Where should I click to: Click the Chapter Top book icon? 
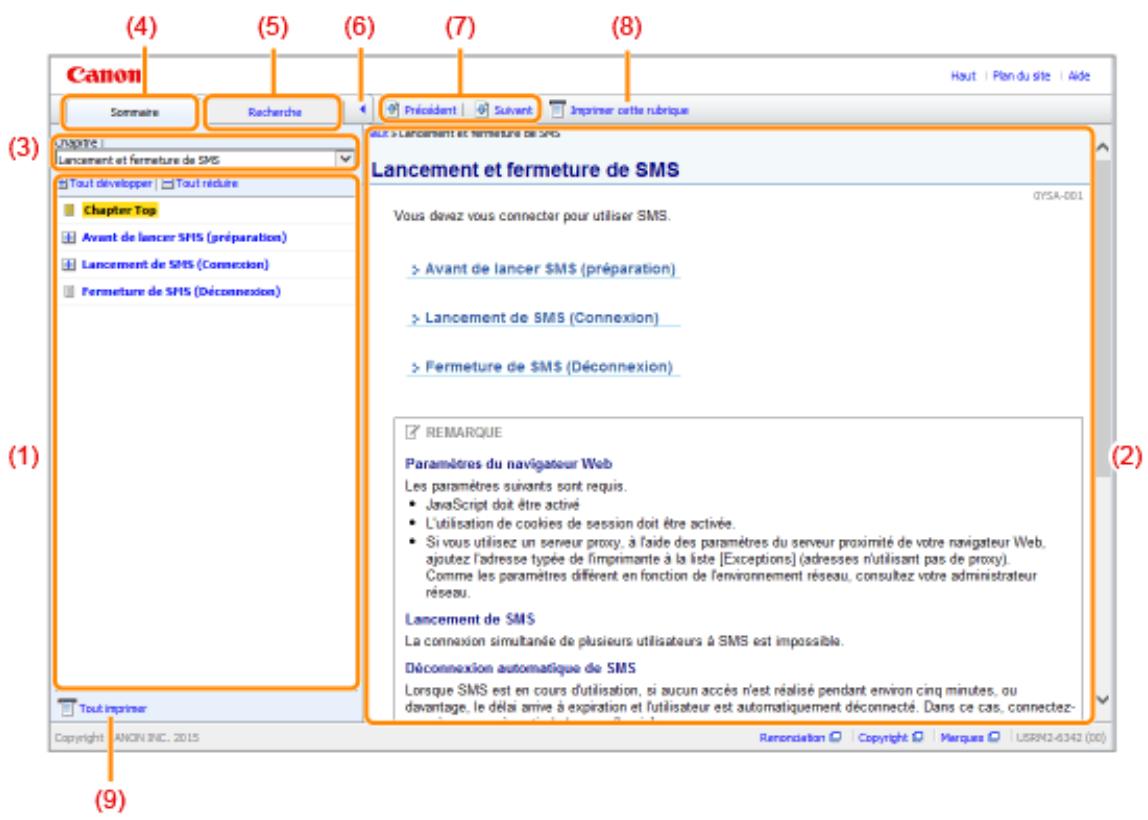click(69, 210)
